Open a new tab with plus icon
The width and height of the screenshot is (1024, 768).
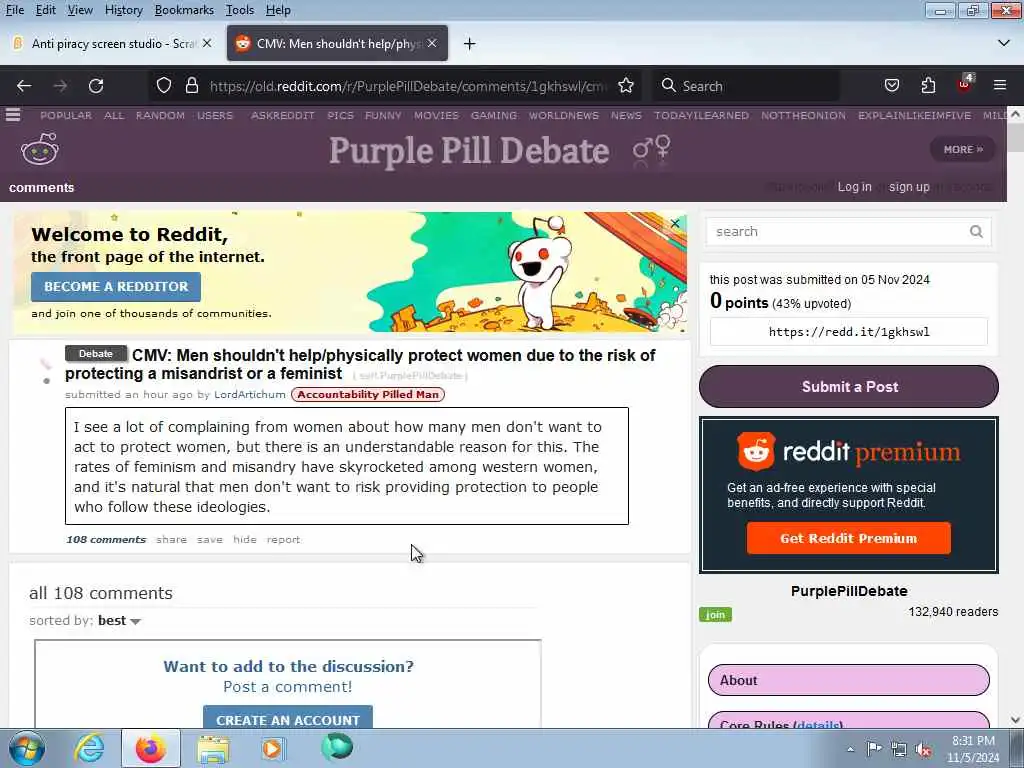(x=470, y=44)
